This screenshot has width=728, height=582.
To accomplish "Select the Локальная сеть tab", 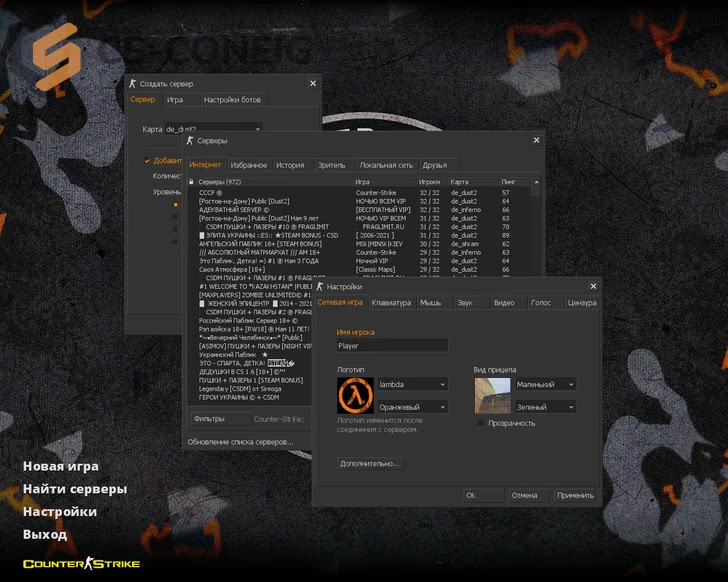I will click(386, 165).
